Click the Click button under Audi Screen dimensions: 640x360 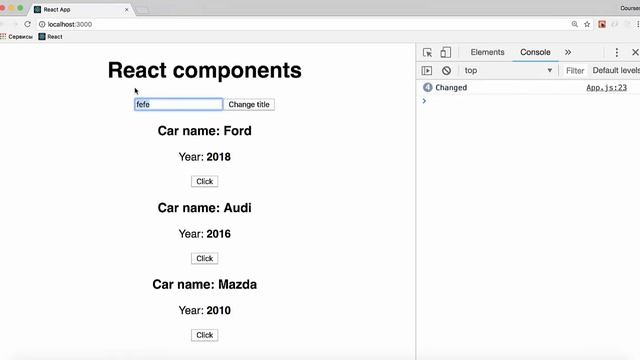pos(204,258)
